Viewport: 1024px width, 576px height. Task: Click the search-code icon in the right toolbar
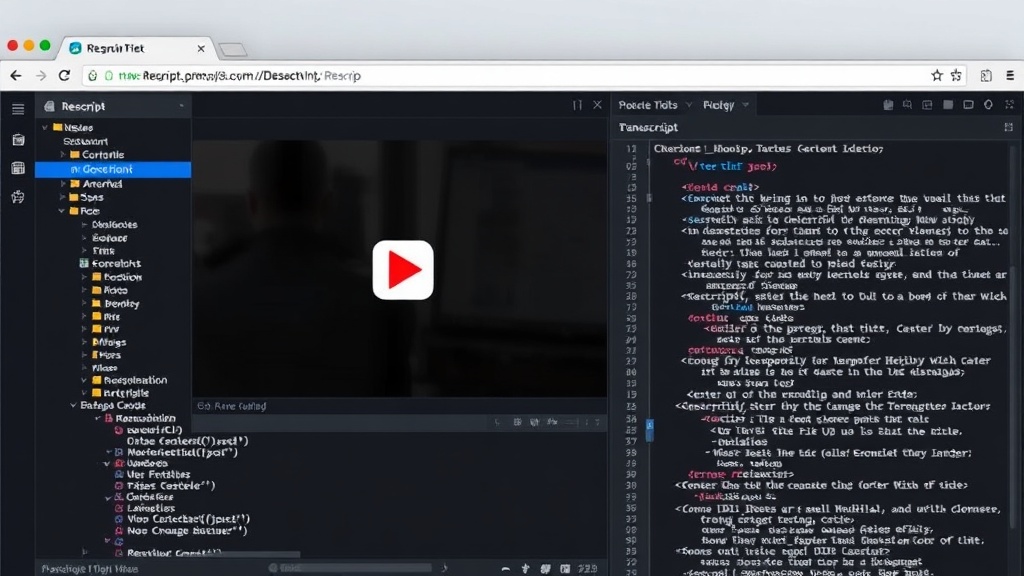coord(908,104)
